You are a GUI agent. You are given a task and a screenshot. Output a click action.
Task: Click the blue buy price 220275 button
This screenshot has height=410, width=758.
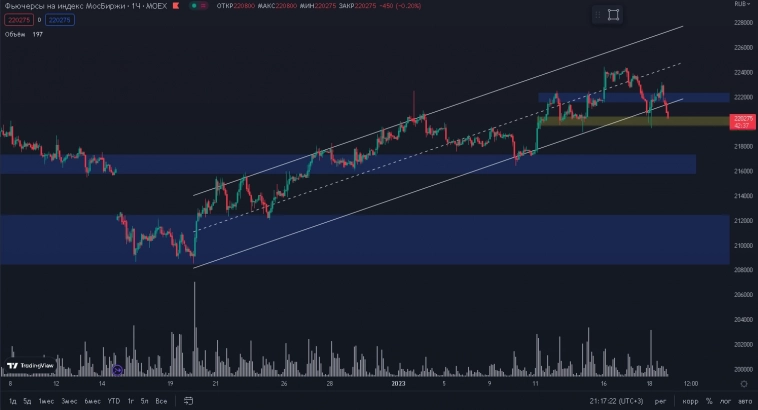[x=60, y=20]
